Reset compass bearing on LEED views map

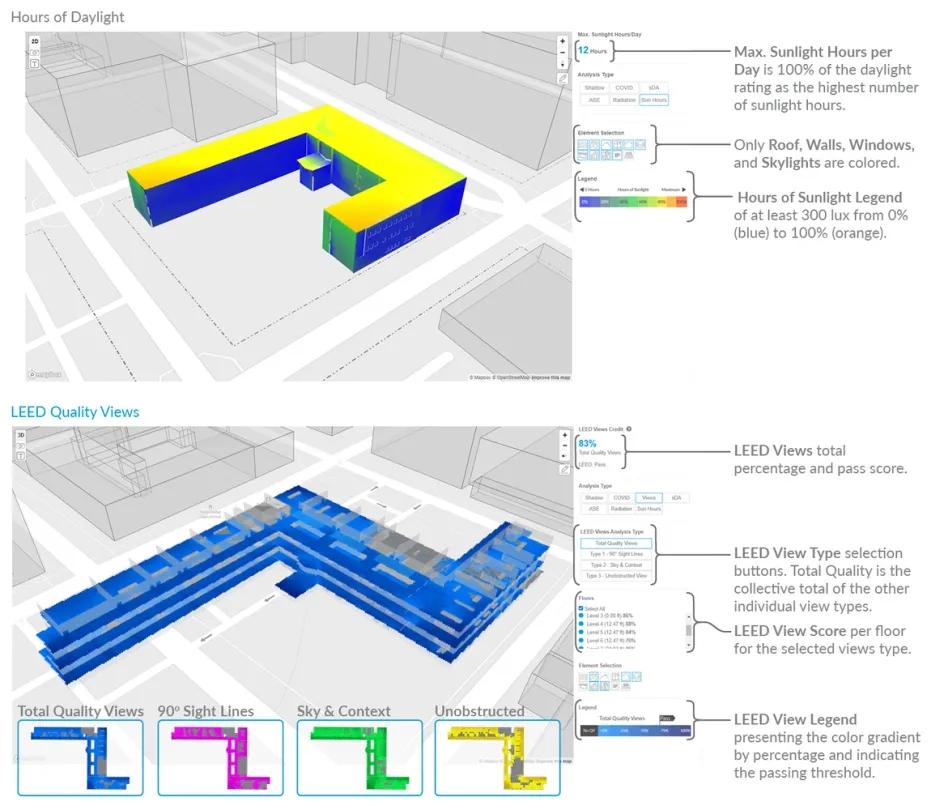coord(565,456)
